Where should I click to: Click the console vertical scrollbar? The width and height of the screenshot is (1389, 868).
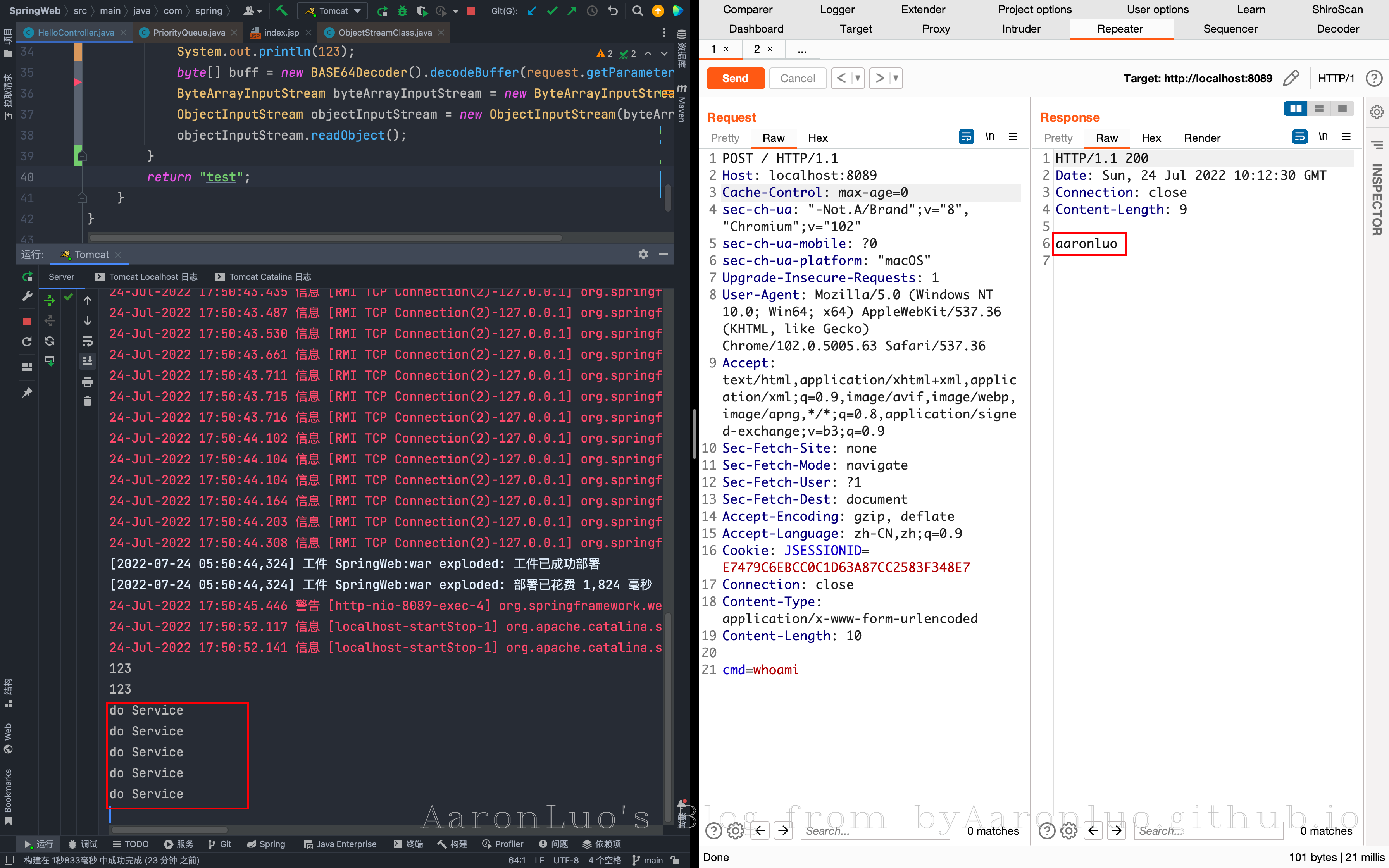pos(667,718)
